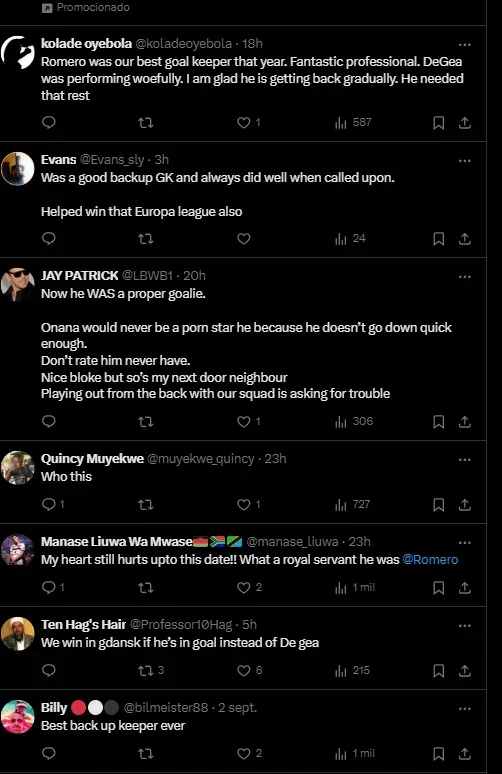Open the 23h timestamp on Manase's tweet
Viewport: 502px width, 774px height.
pos(359,542)
